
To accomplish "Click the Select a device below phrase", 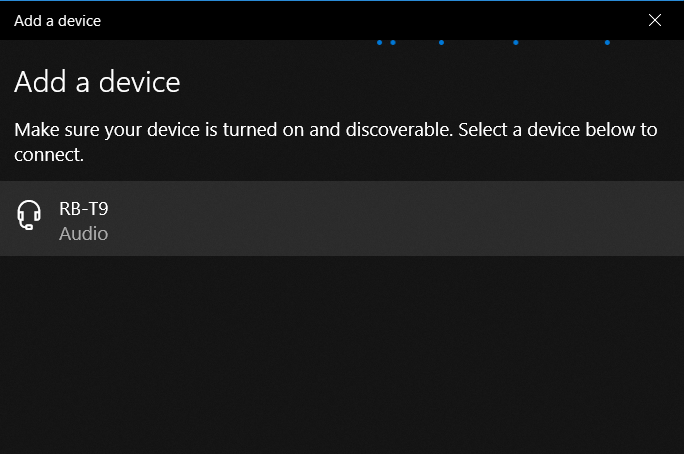I will [542, 130].
